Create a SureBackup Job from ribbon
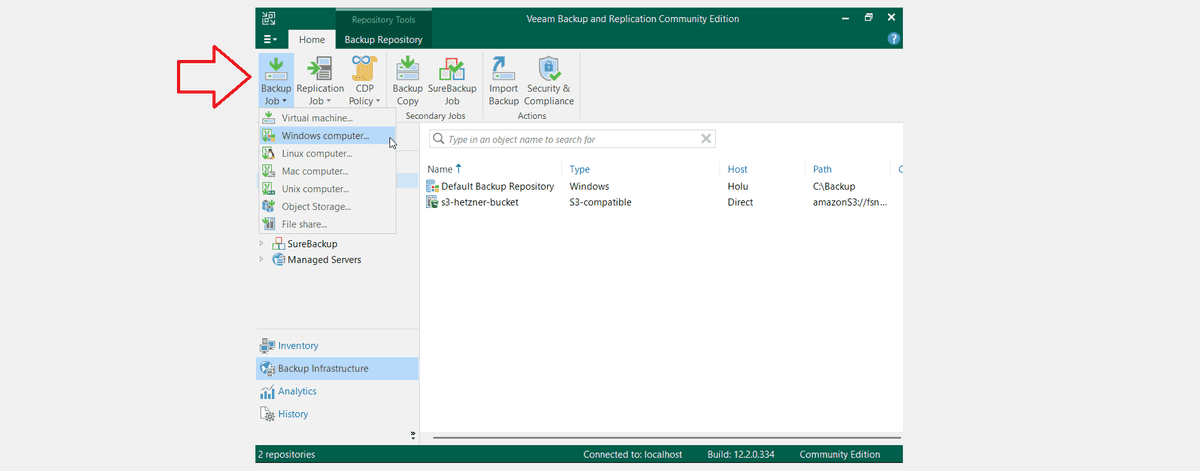This screenshot has width=1200, height=471. 452,81
